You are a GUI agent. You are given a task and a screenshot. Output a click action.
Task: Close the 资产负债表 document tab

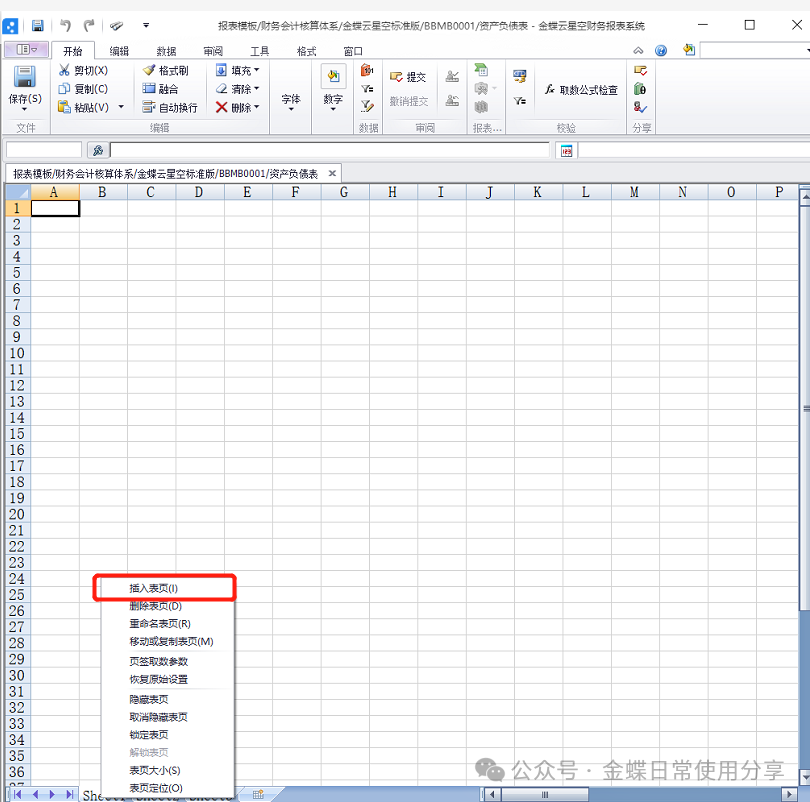[333, 173]
